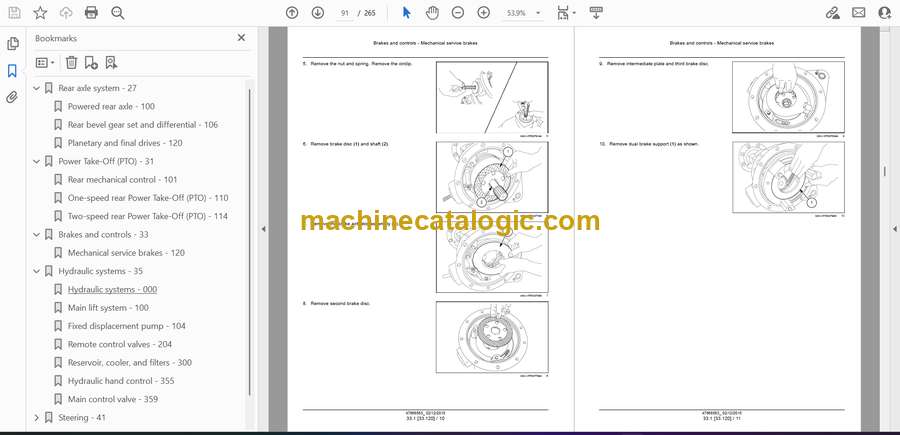The width and height of the screenshot is (900, 435).
Task: Open the Find text magnifier tool
Action: (x=118, y=13)
